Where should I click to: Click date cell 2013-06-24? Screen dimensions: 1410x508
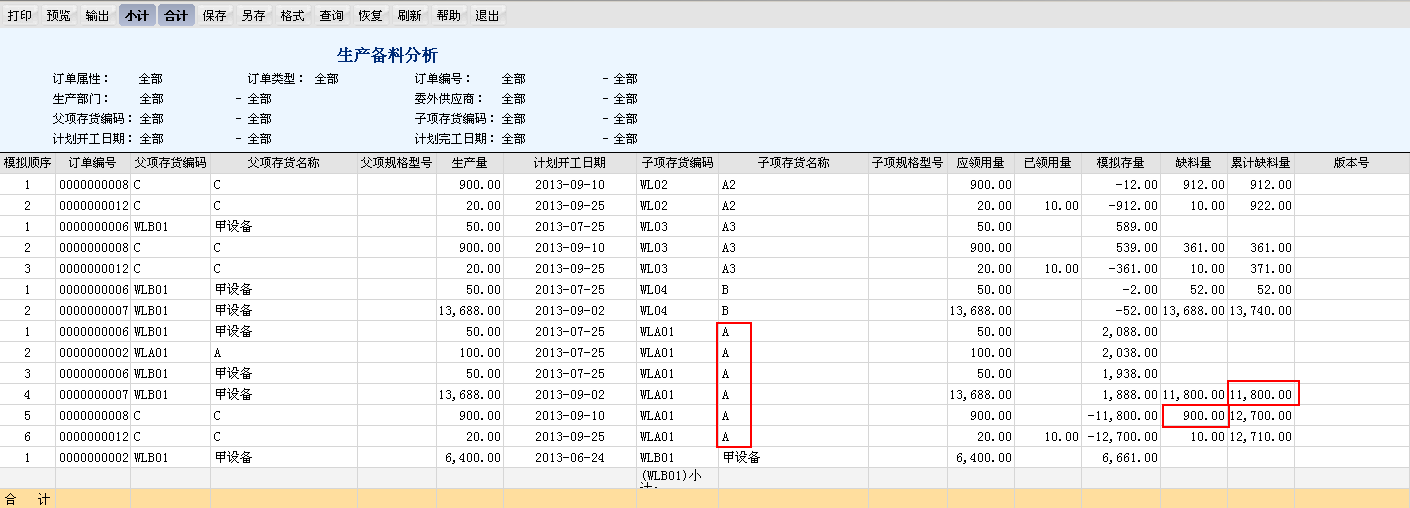coord(569,457)
